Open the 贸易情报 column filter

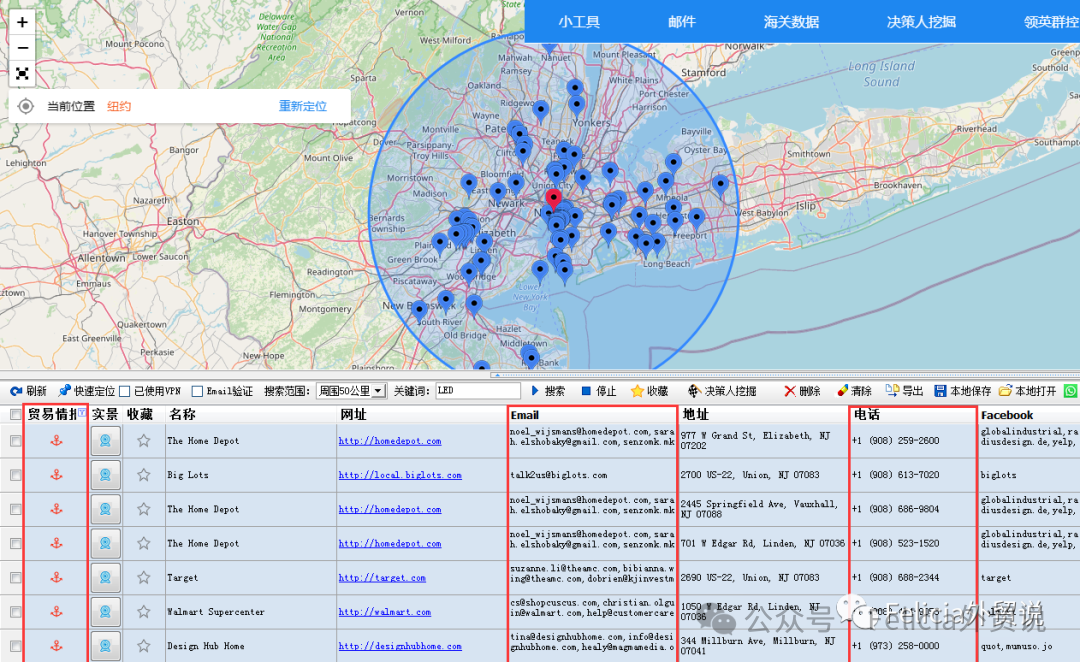pyautogui.click(x=82, y=412)
